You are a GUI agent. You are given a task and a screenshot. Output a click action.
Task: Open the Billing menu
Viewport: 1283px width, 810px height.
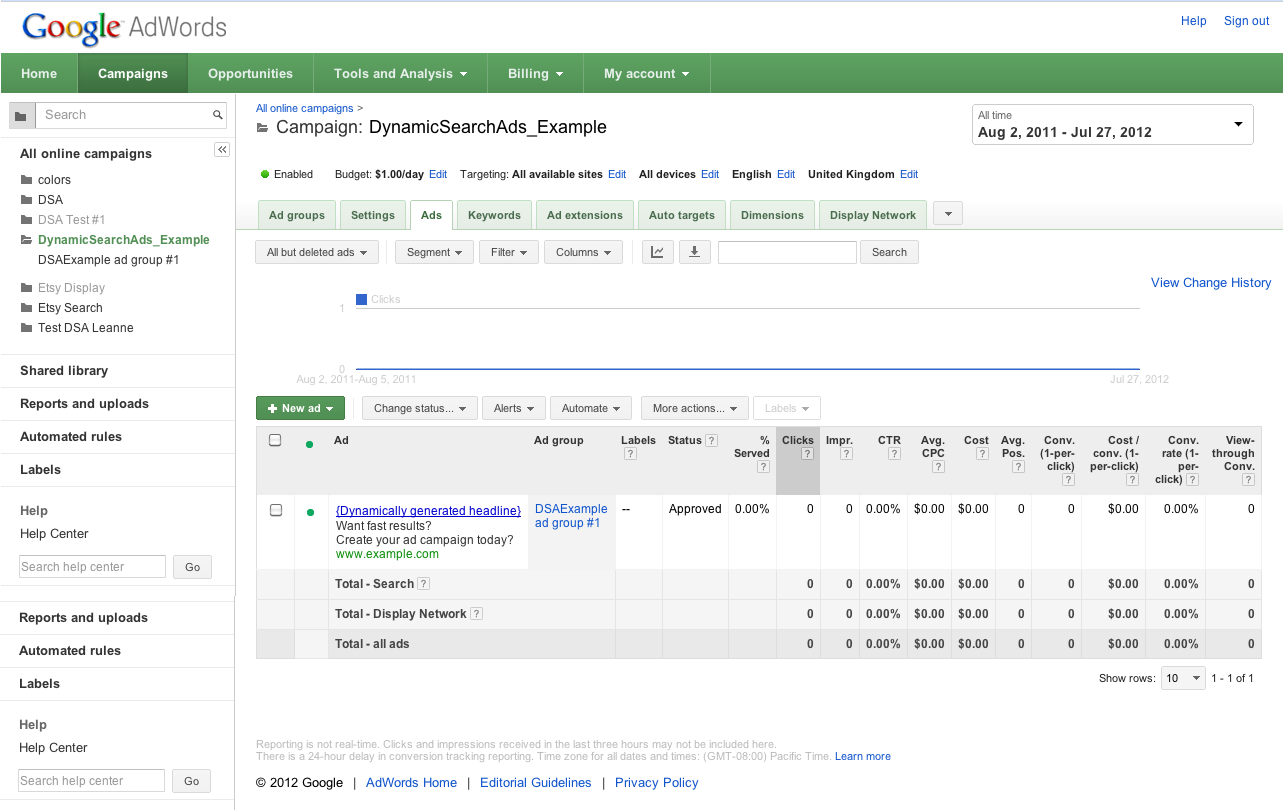pyautogui.click(x=535, y=73)
